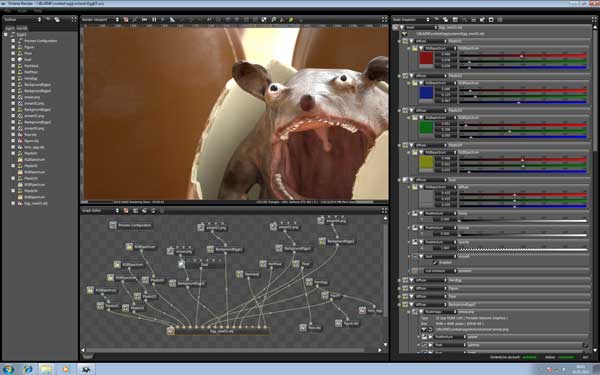
Task: Click the red value field of Plastic01
Action: point(445,54)
